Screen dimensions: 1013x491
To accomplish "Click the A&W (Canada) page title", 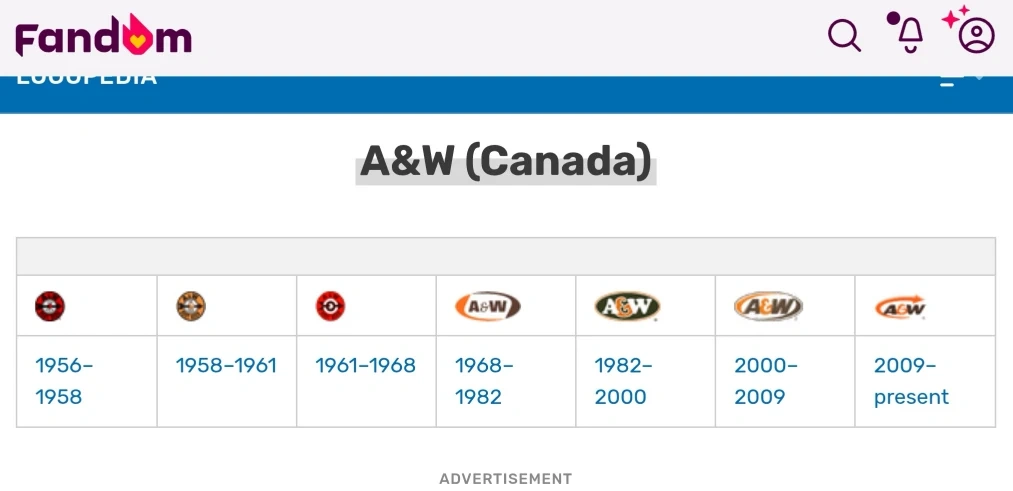I will (x=506, y=161).
